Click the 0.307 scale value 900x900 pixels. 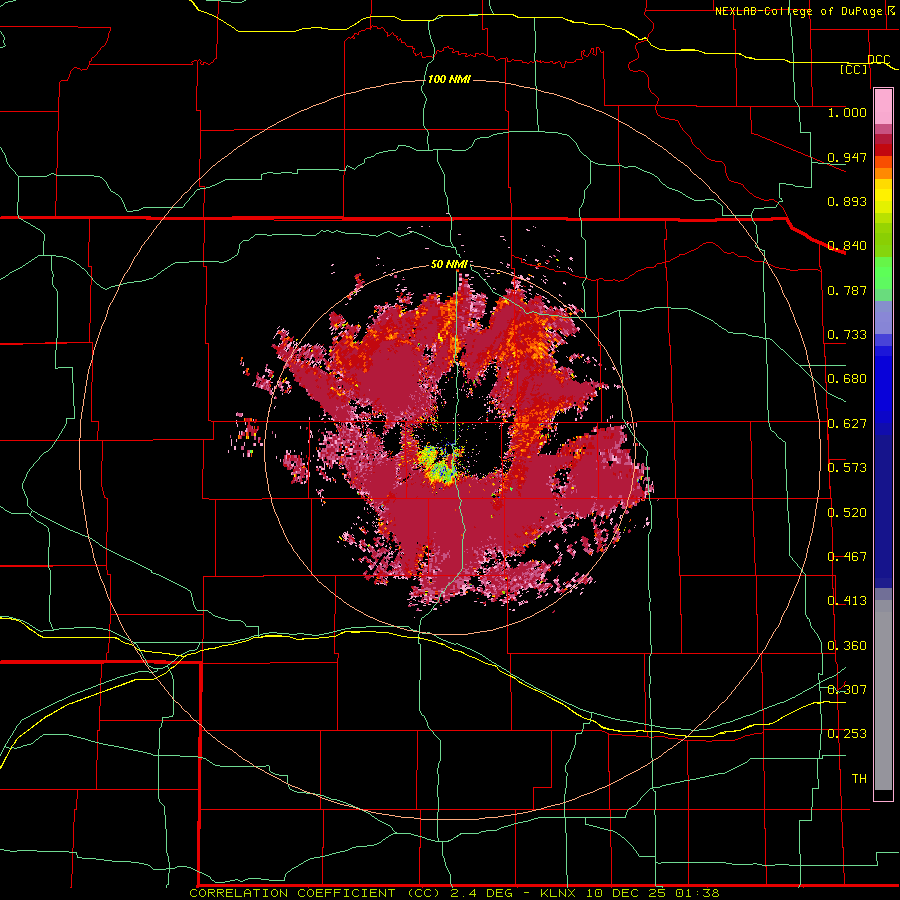(x=847, y=689)
